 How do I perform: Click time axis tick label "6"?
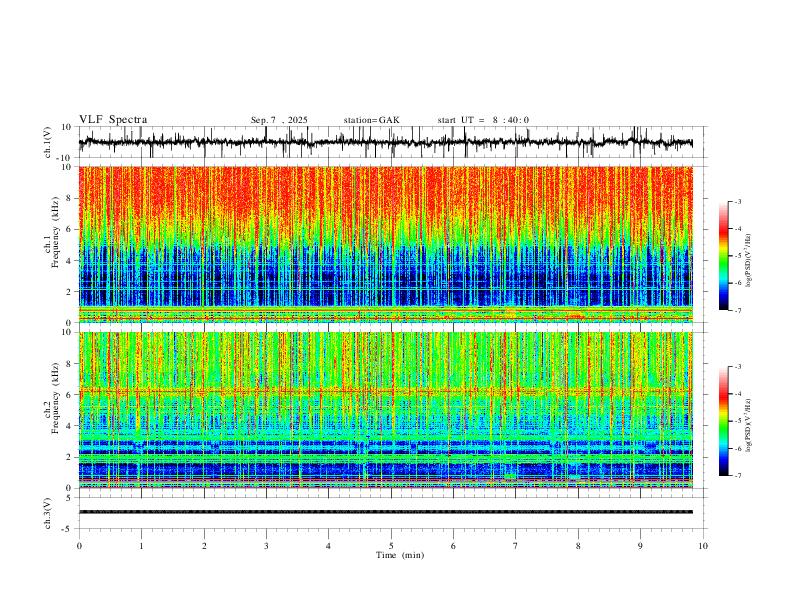pyautogui.click(x=453, y=546)
